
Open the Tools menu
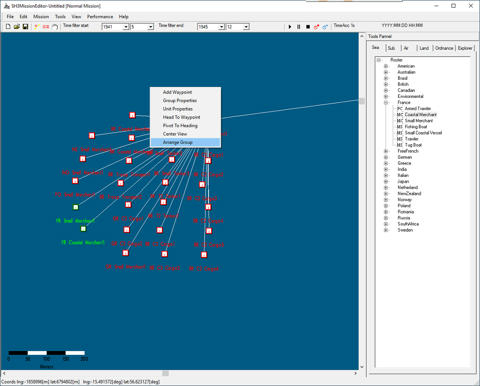[60, 16]
